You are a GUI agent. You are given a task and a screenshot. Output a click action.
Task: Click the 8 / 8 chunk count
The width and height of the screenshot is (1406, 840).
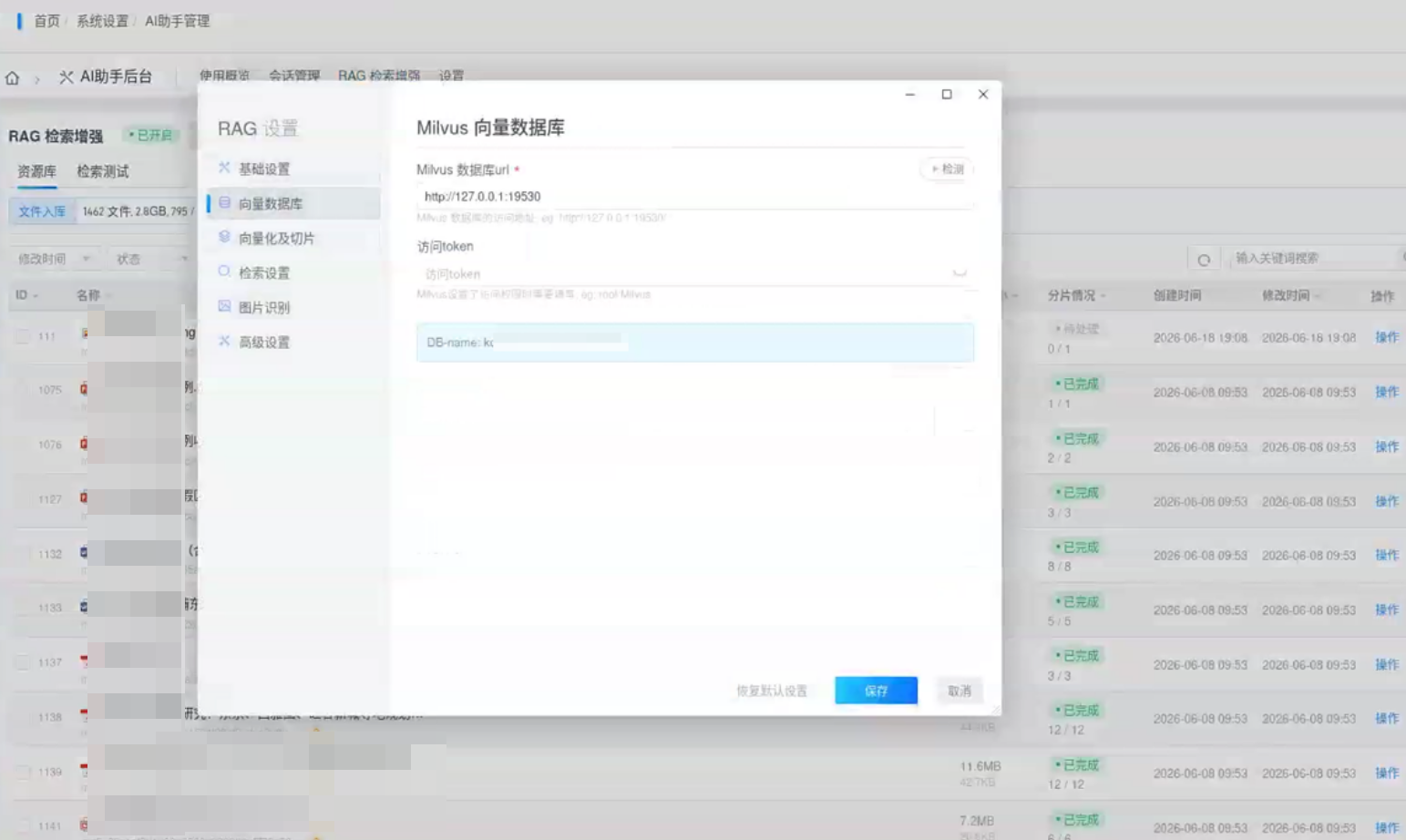(1059, 567)
